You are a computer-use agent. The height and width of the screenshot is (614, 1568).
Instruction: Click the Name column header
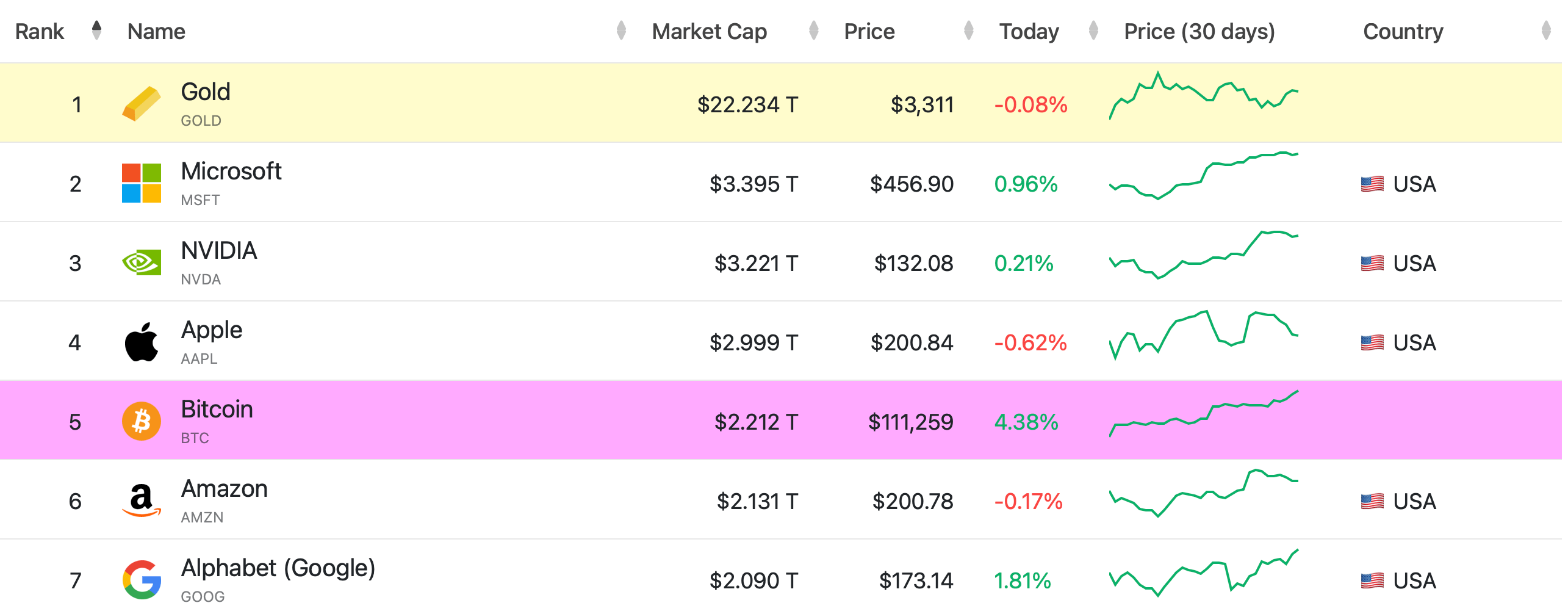(156, 31)
